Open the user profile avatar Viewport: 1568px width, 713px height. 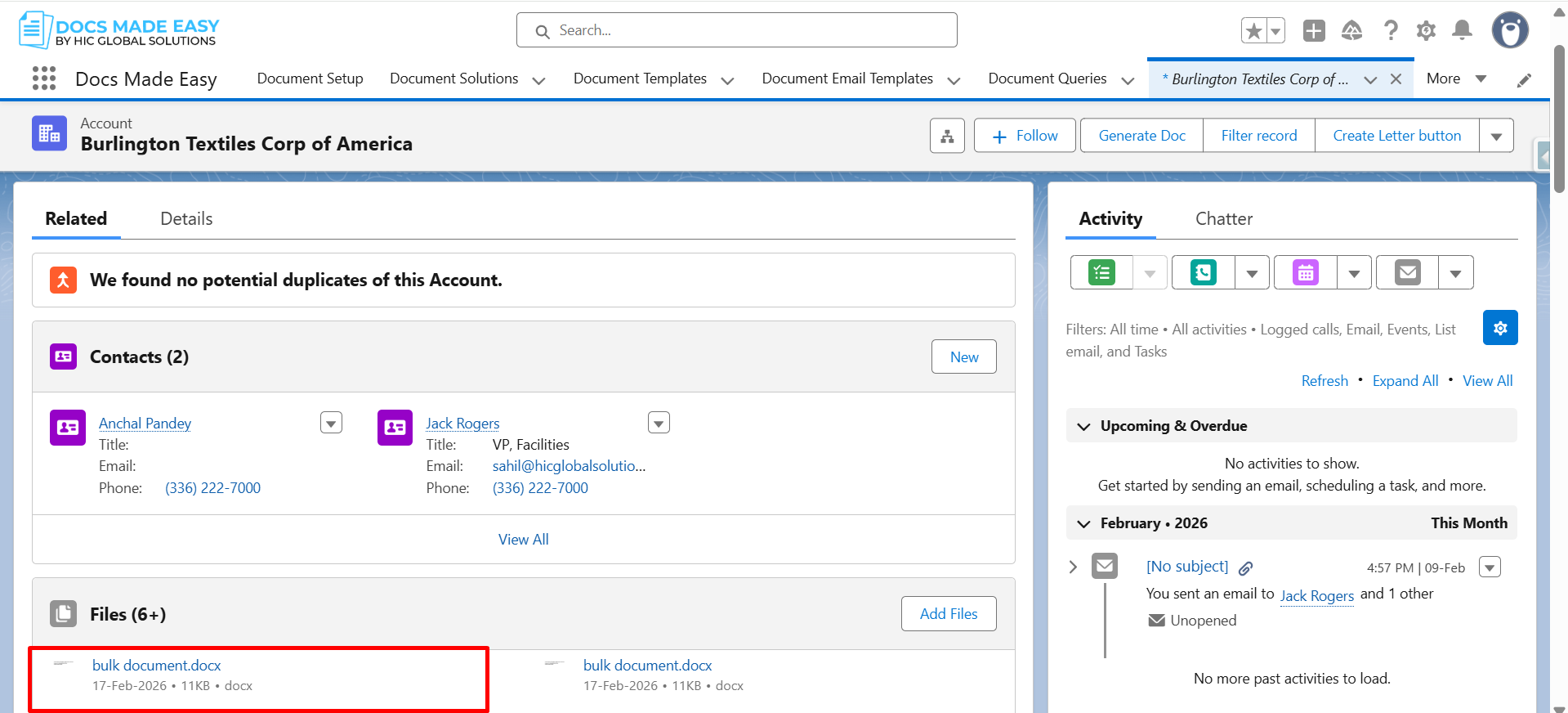[1510, 31]
